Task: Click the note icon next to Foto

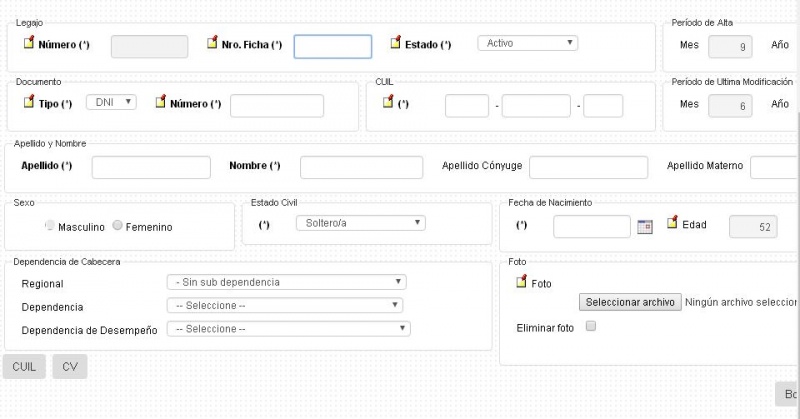Action: [521, 282]
